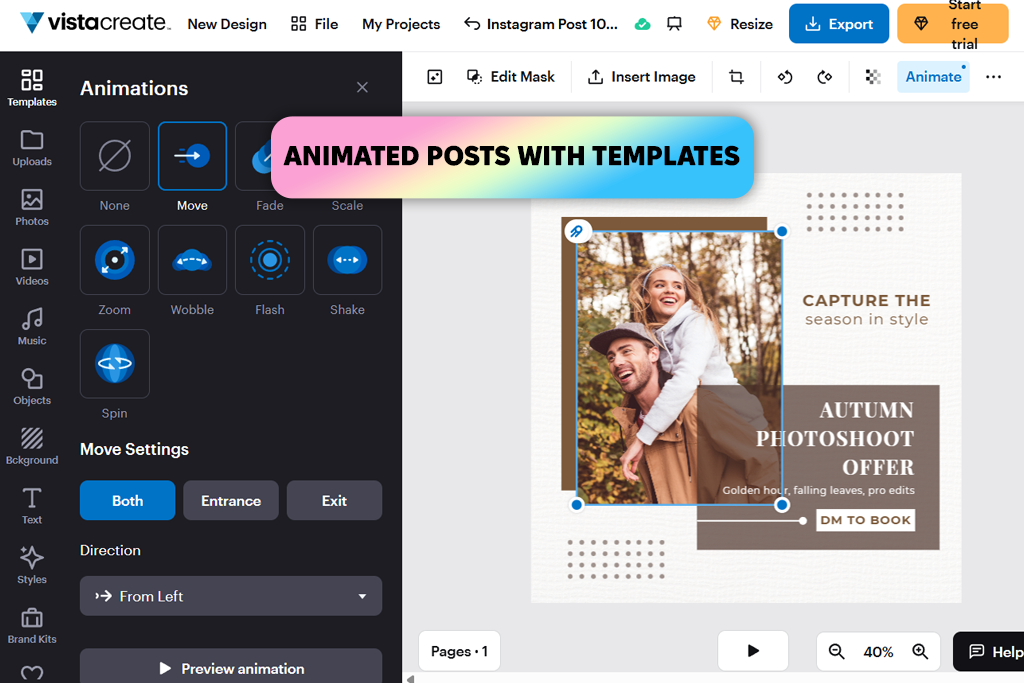
Task: Set move animation to Exit
Action: 334,501
